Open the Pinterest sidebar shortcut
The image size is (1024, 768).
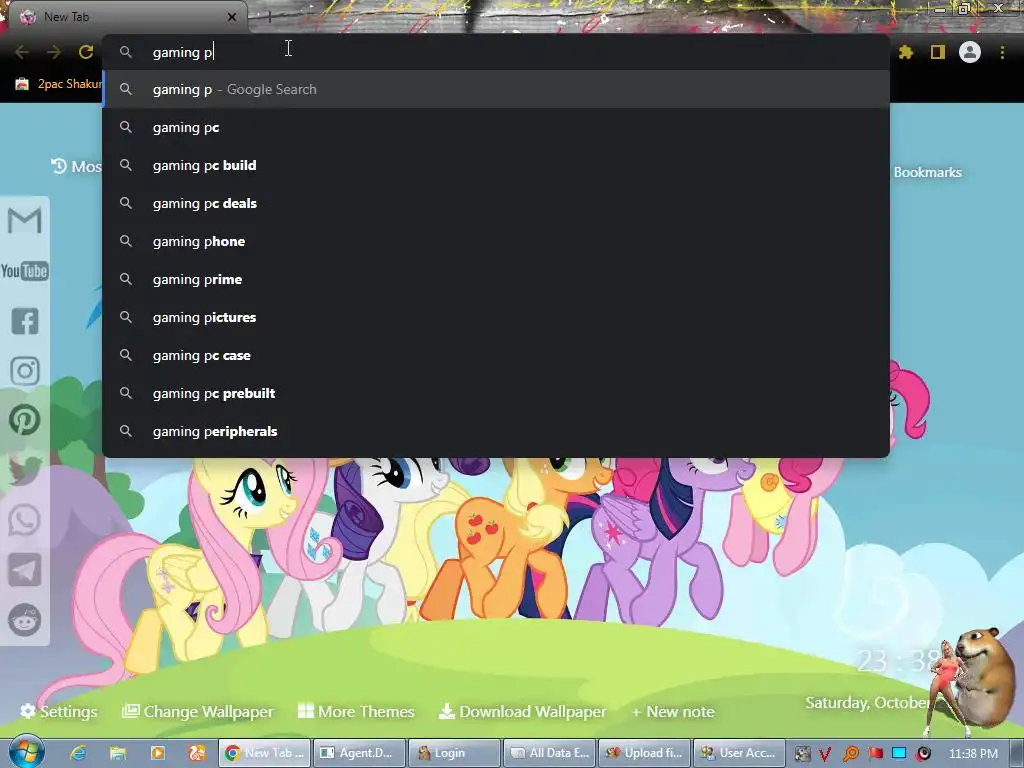(25, 421)
